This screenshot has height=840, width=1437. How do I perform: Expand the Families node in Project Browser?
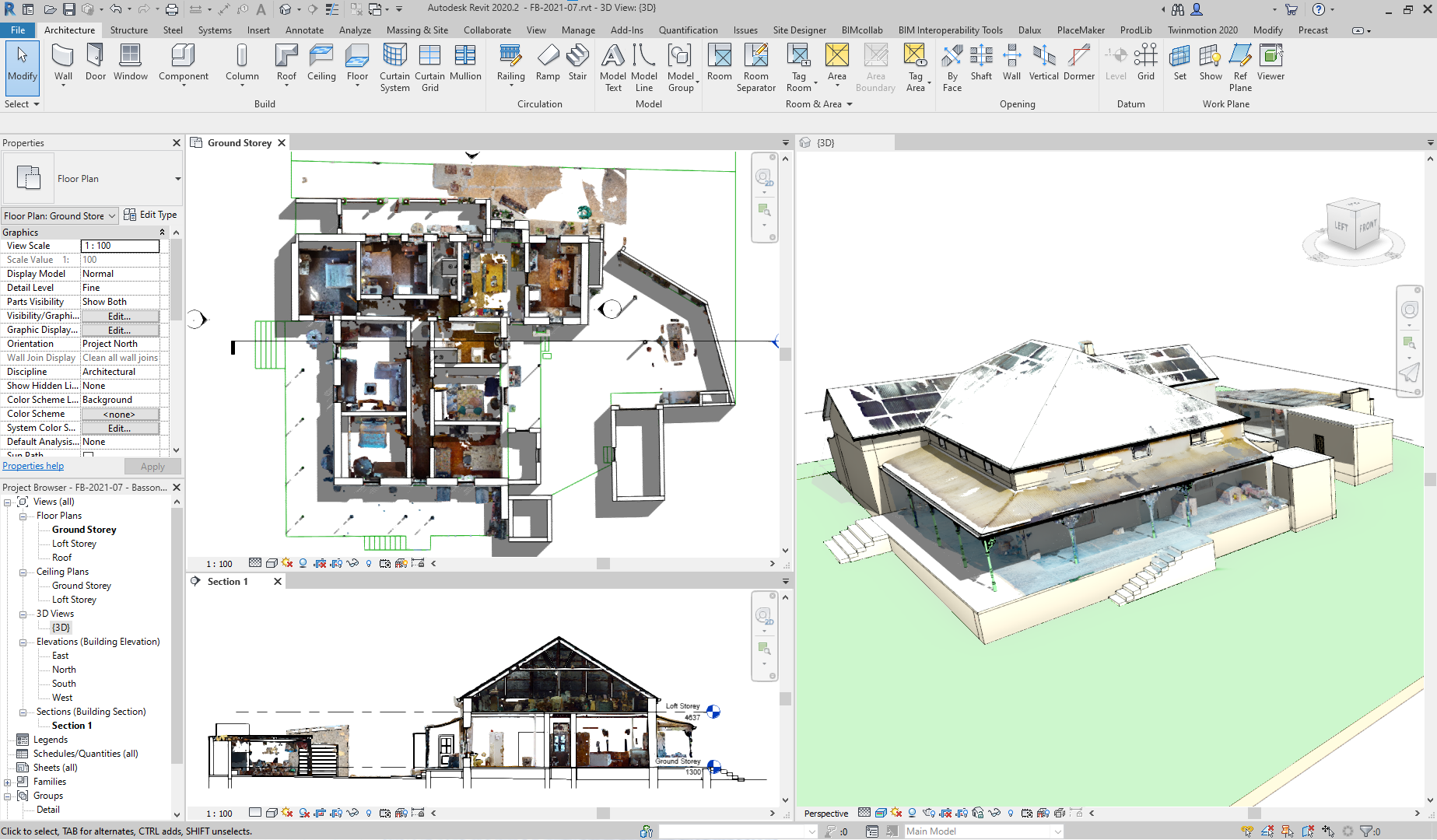pyautogui.click(x=8, y=782)
